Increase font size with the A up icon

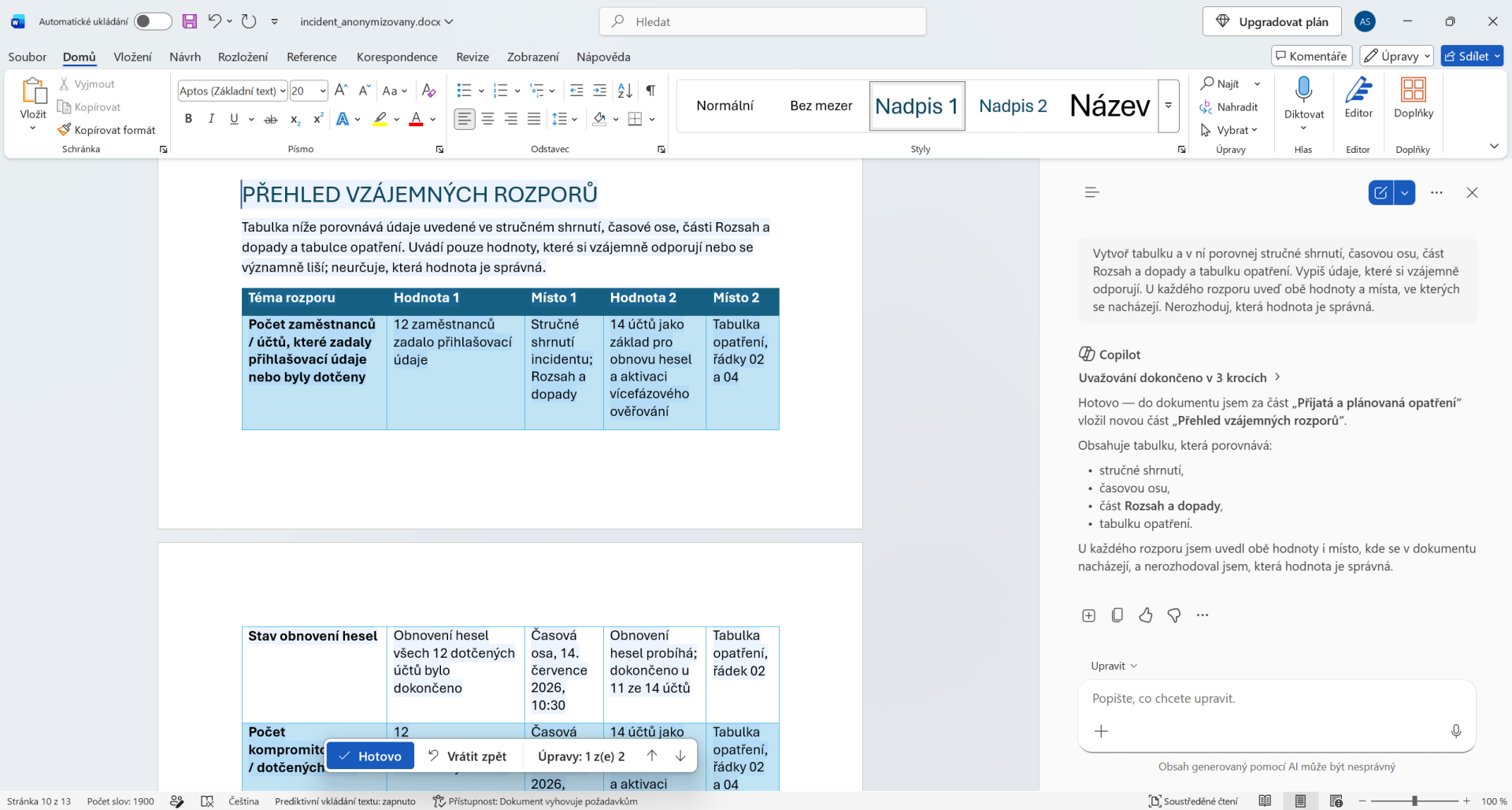click(341, 91)
